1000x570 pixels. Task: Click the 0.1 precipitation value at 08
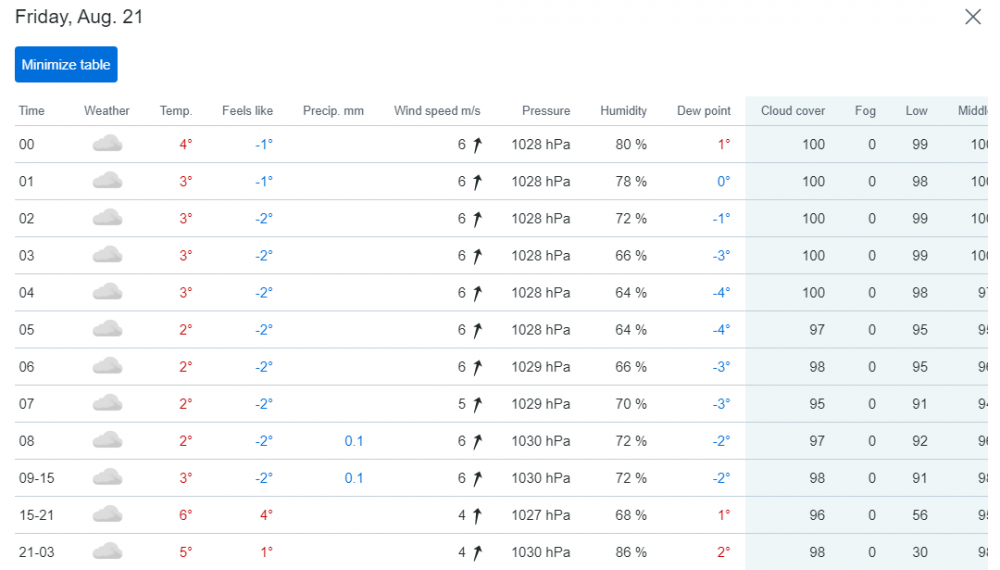pos(354,441)
